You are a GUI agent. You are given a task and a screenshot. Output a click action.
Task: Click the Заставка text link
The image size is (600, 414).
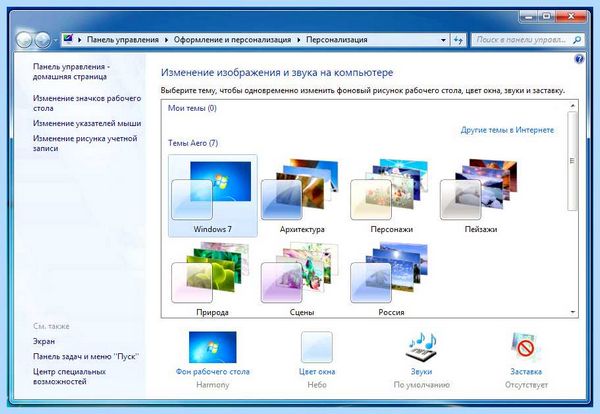526,372
